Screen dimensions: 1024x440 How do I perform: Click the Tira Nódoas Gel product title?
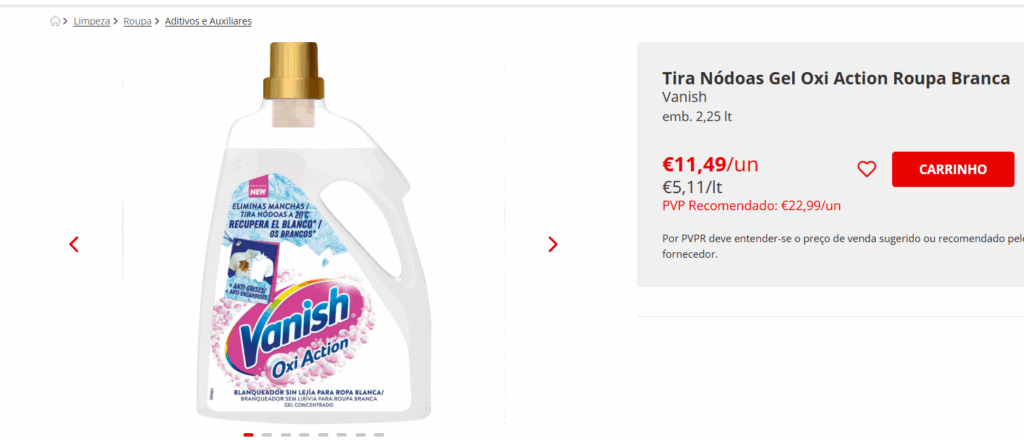836,79
